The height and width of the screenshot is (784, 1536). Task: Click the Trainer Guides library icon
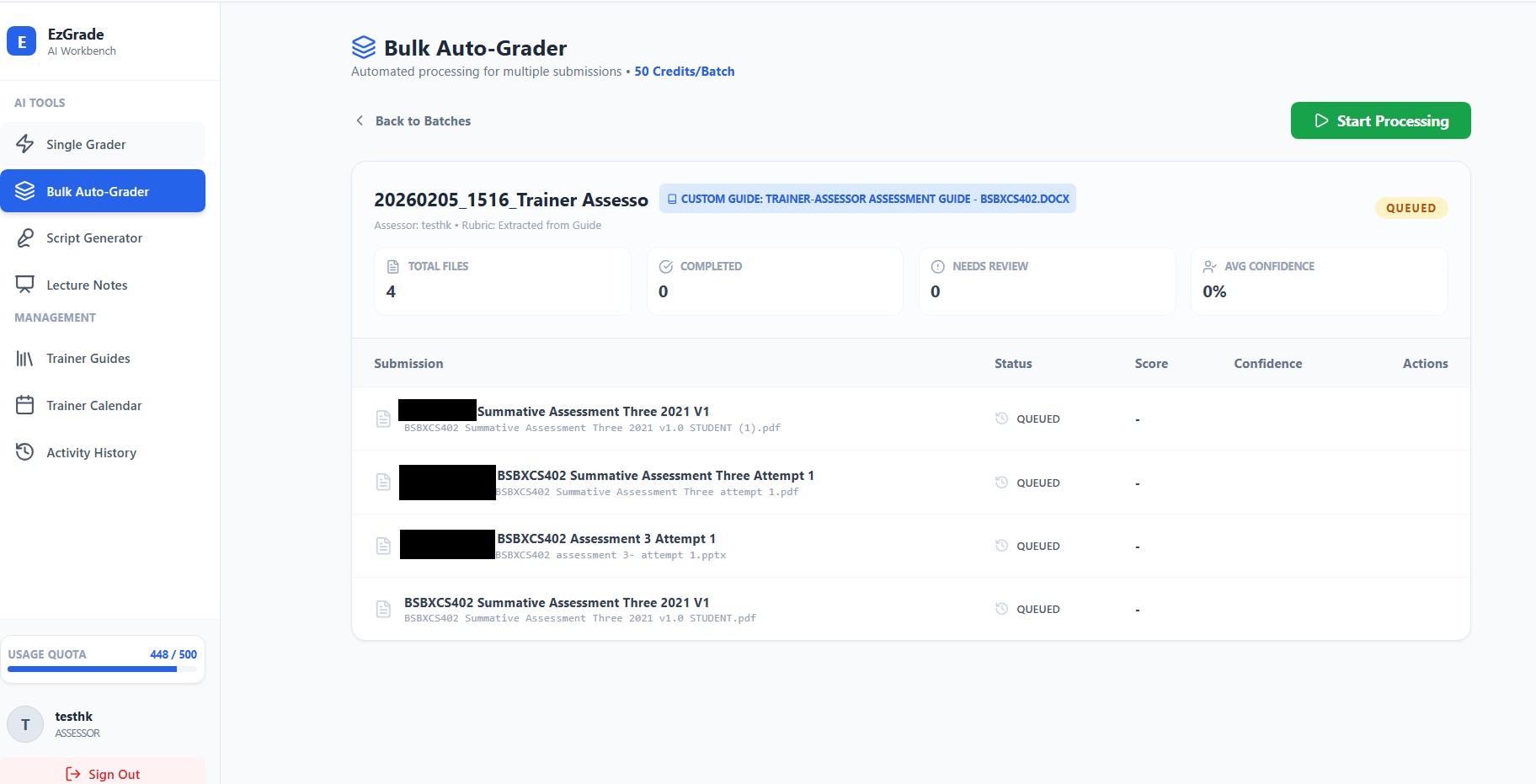(x=25, y=359)
